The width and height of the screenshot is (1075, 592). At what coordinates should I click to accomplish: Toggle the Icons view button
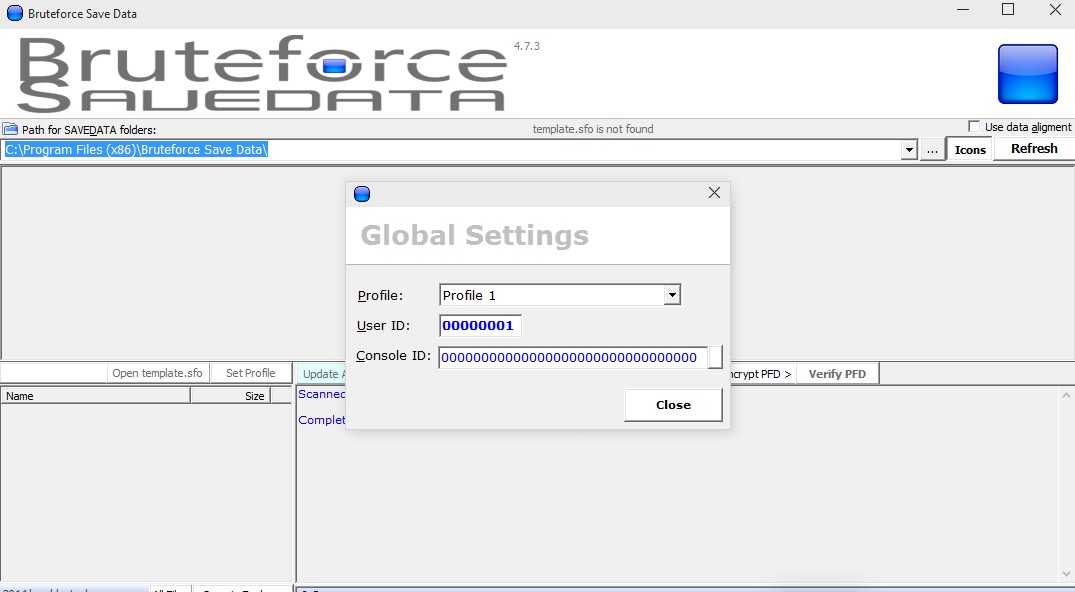point(969,150)
